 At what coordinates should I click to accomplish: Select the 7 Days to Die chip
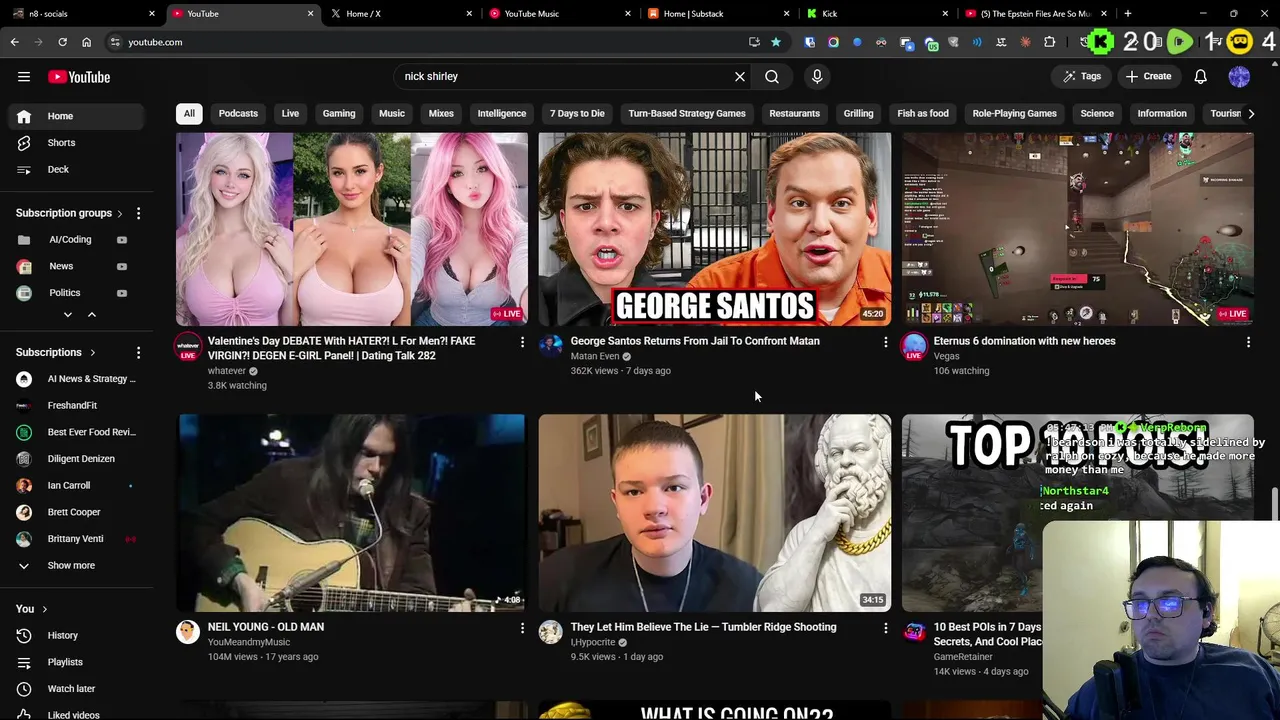577,114
